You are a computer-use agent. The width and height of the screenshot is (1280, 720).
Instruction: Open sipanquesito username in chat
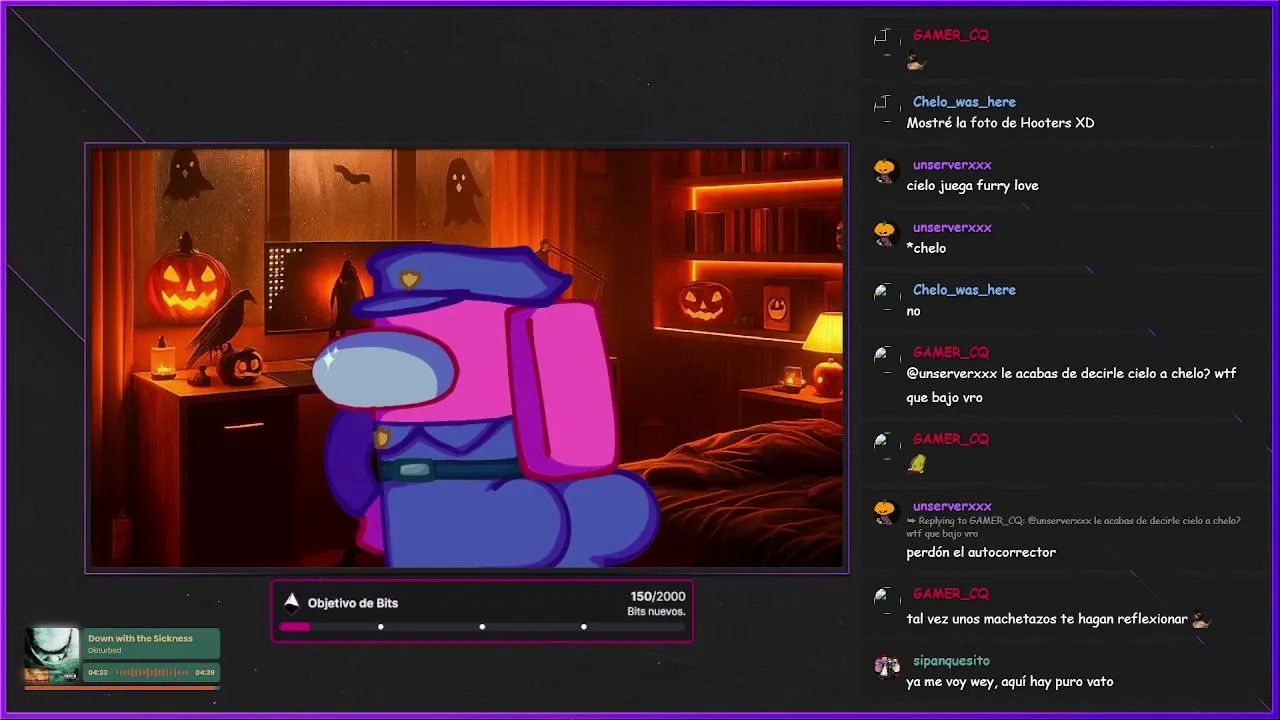951,661
